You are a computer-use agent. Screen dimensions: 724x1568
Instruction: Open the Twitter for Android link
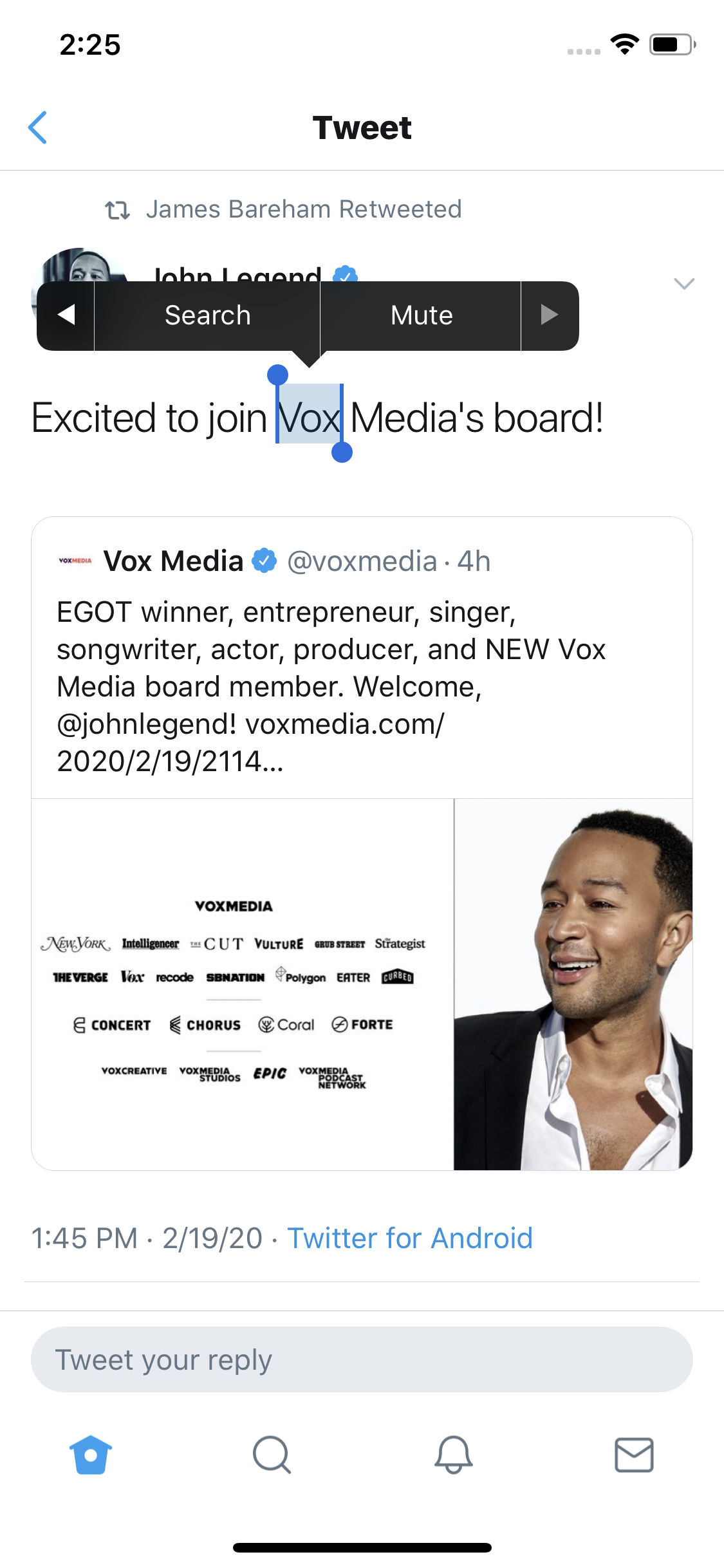point(410,1238)
